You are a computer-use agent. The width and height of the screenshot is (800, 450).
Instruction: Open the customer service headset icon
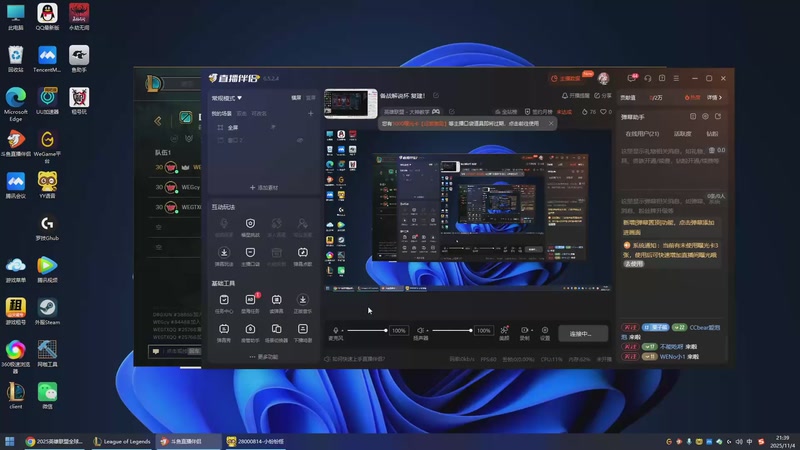(x=647, y=79)
